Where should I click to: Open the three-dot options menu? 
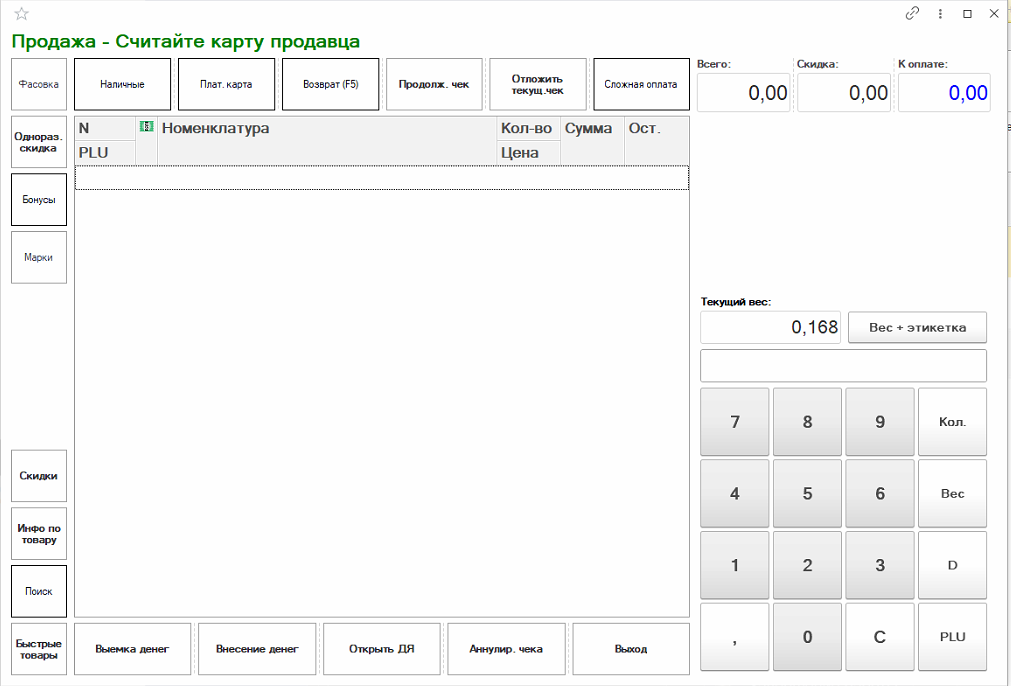[940, 14]
